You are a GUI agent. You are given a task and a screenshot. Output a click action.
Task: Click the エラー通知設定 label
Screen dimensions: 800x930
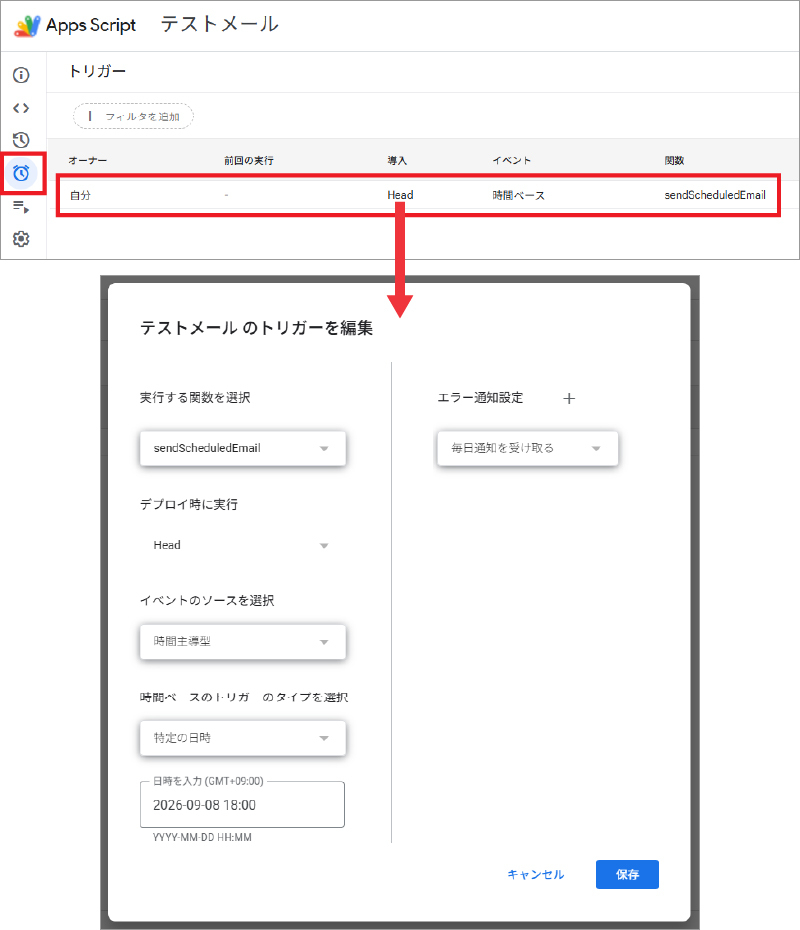(x=480, y=398)
